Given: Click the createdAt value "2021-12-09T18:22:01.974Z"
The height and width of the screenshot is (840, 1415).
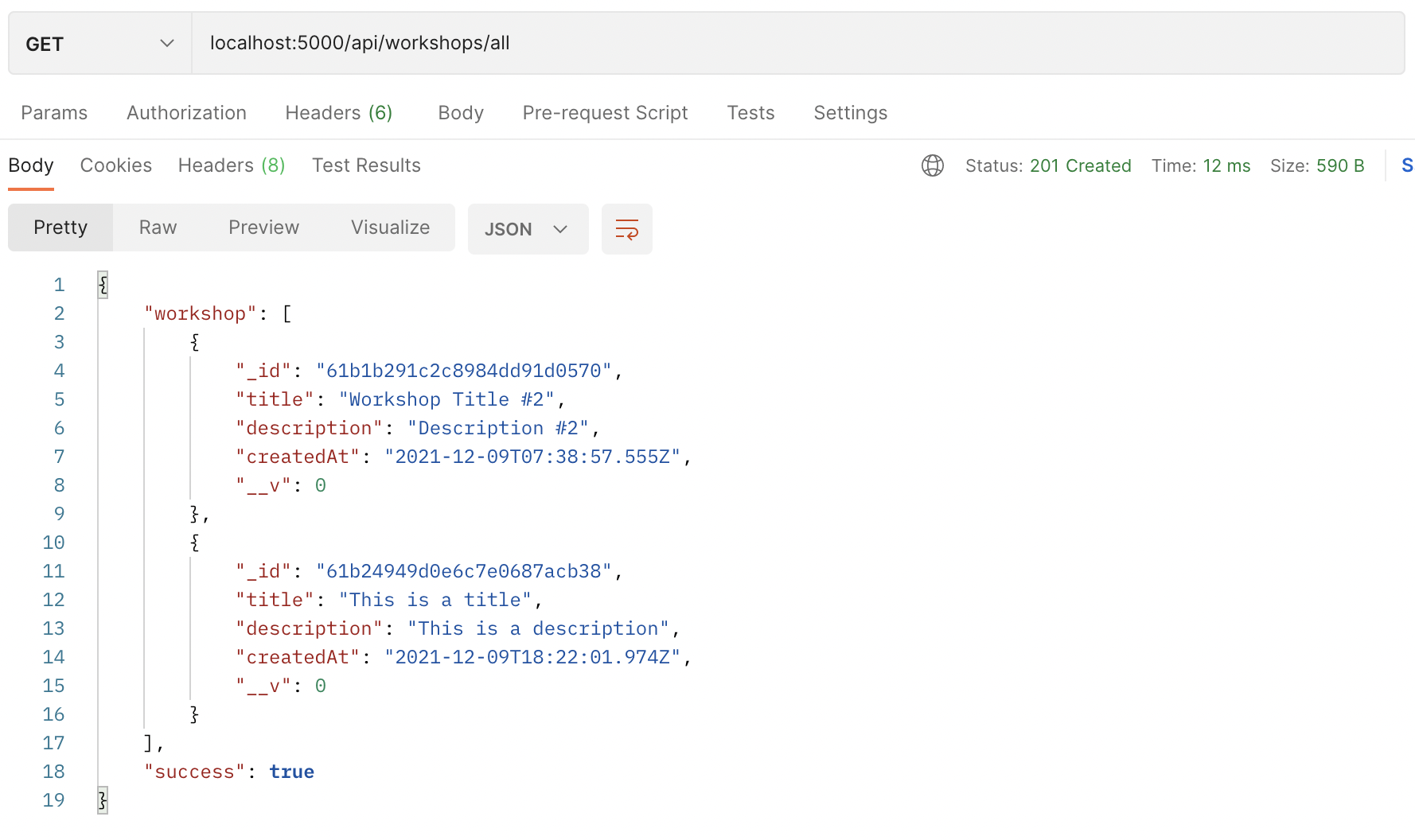Looking at the screenshot, I should coord(532,657).
